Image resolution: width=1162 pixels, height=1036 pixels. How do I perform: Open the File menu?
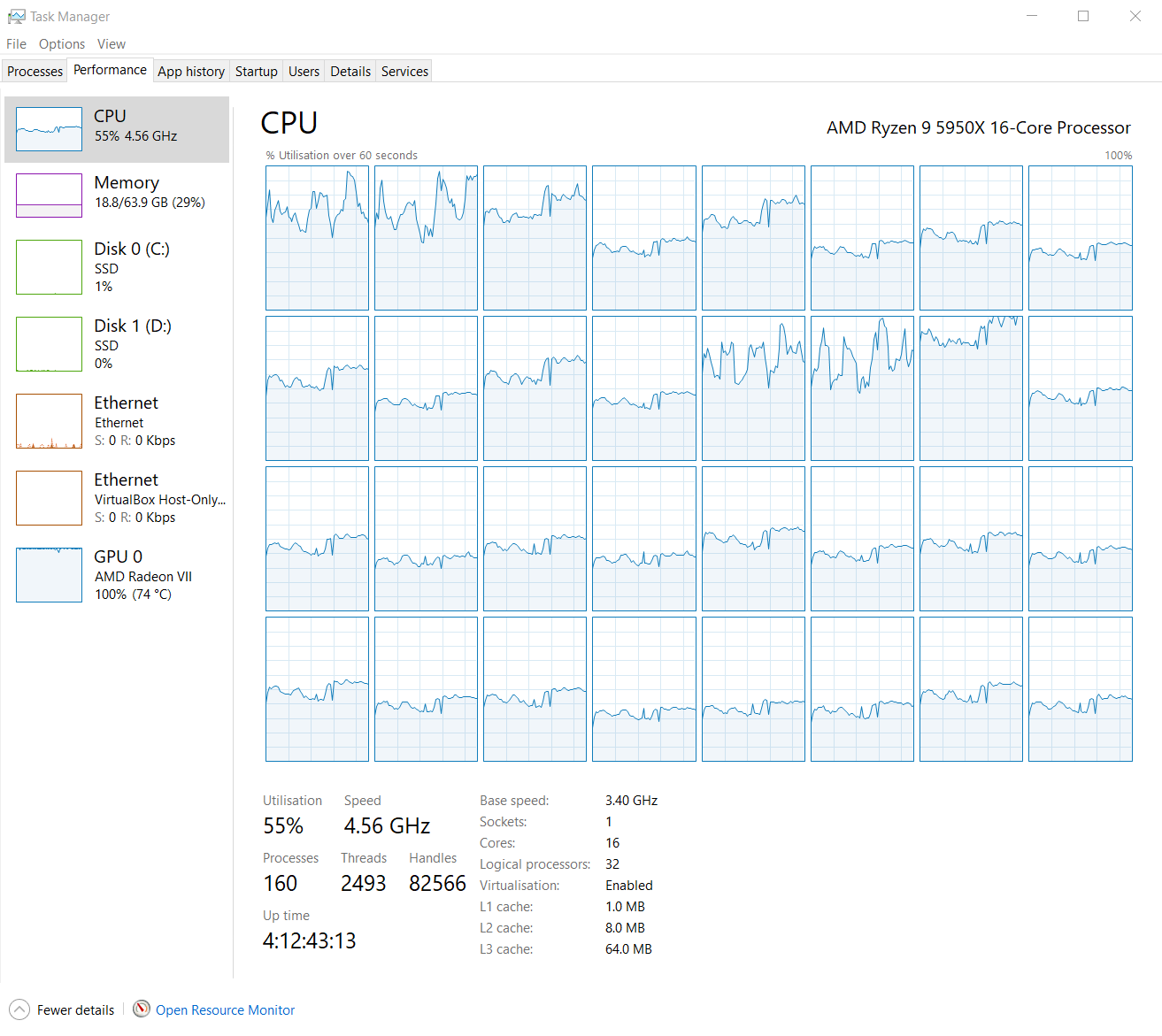(16, 44)
